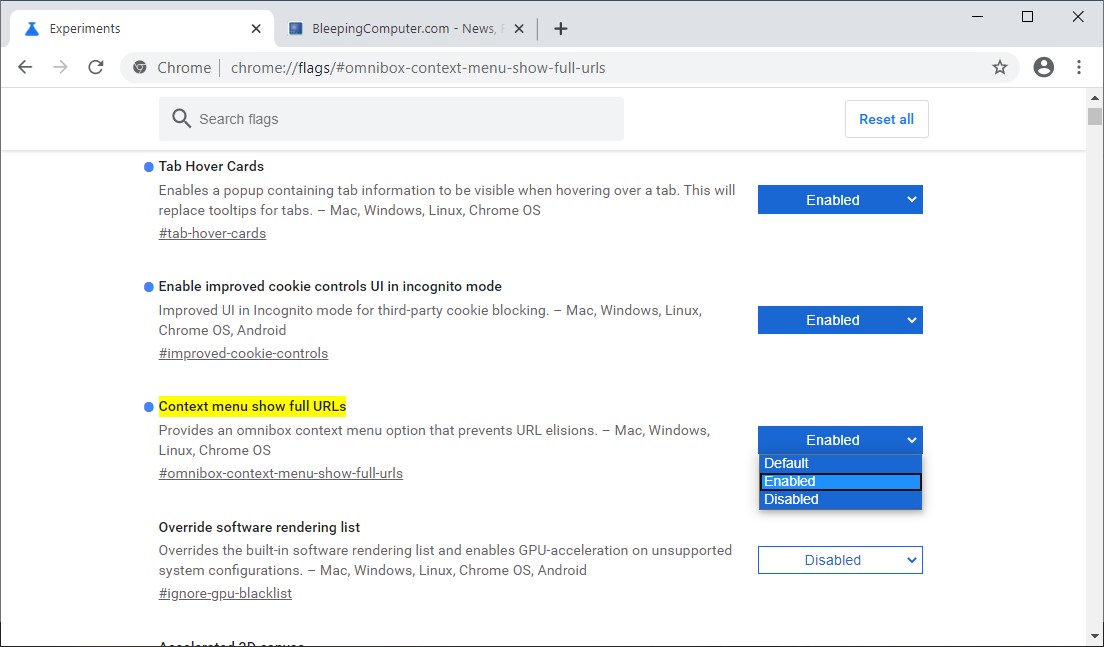
Task: Switch to the Experiments tab
Action: [x=140, y=28]
